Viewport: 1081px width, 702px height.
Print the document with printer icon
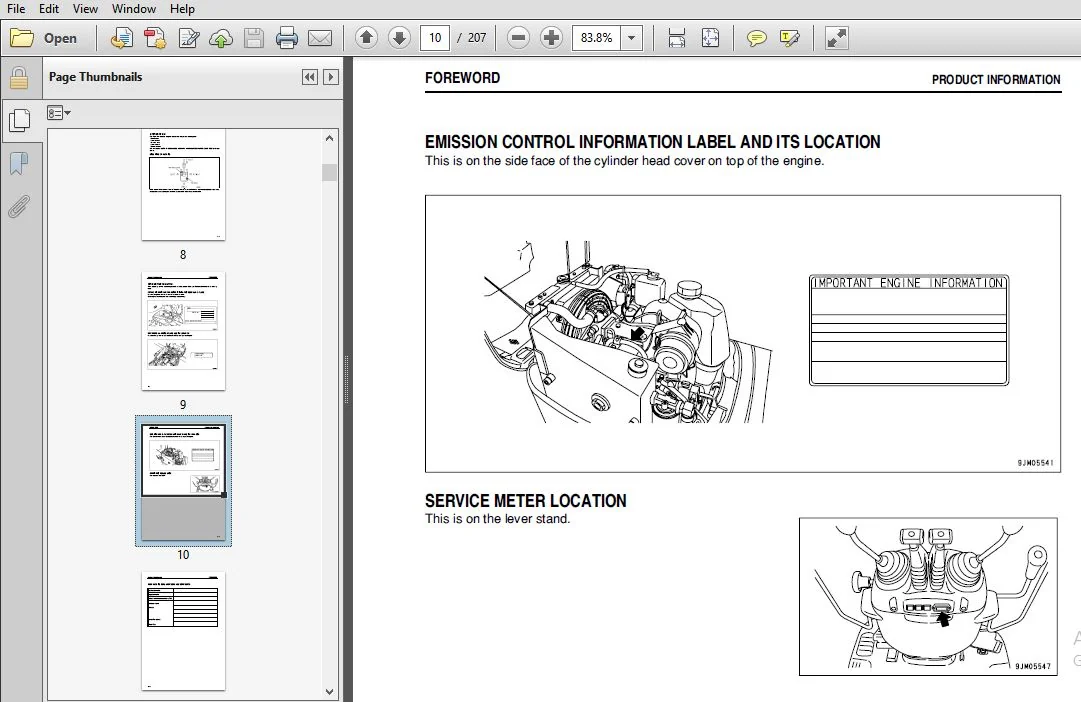[x=287, y=38]
